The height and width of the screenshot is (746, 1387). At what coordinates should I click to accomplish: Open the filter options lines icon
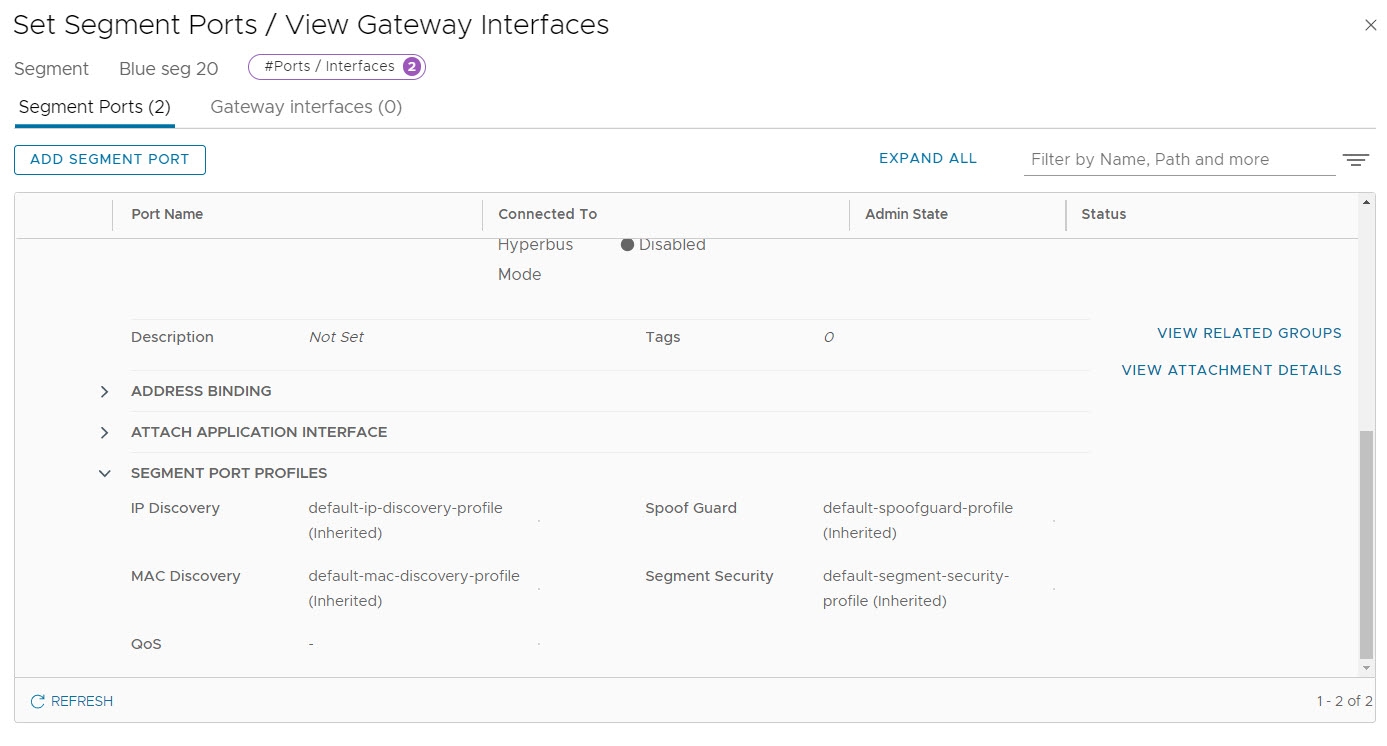1355,160
